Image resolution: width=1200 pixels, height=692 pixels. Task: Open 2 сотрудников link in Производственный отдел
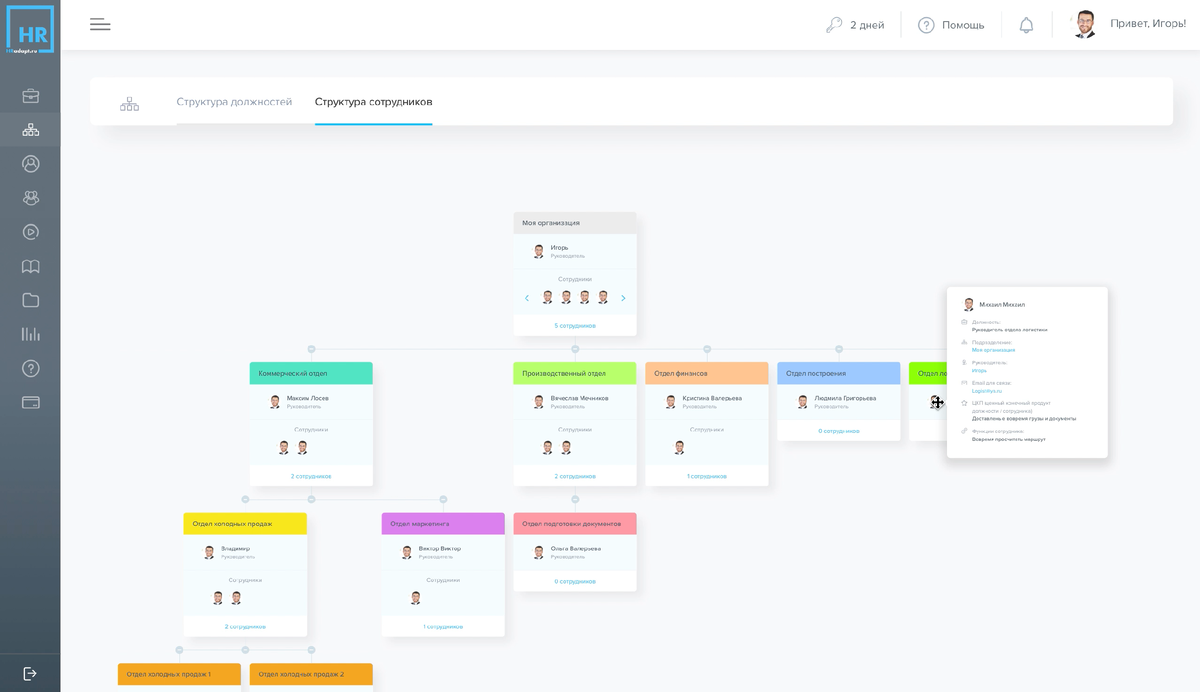(x=575, y=476)
